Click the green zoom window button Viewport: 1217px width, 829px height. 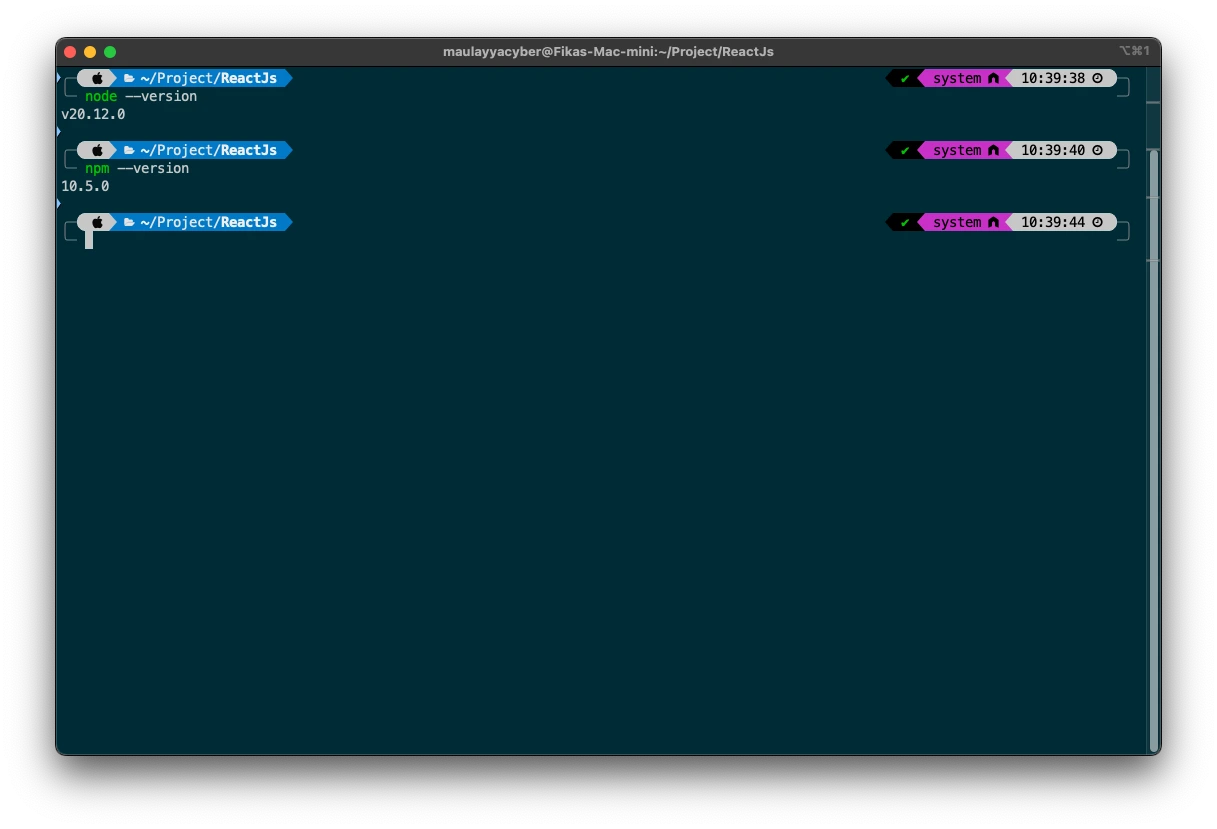click(110, 52)
